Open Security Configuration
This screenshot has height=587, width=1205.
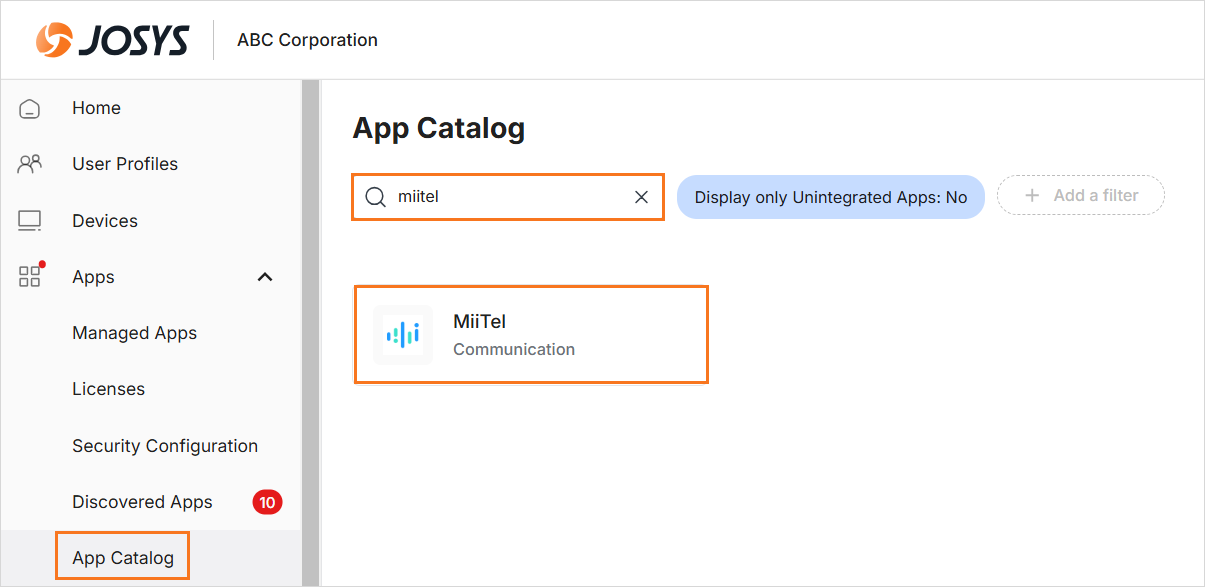[x=165, y=446]
